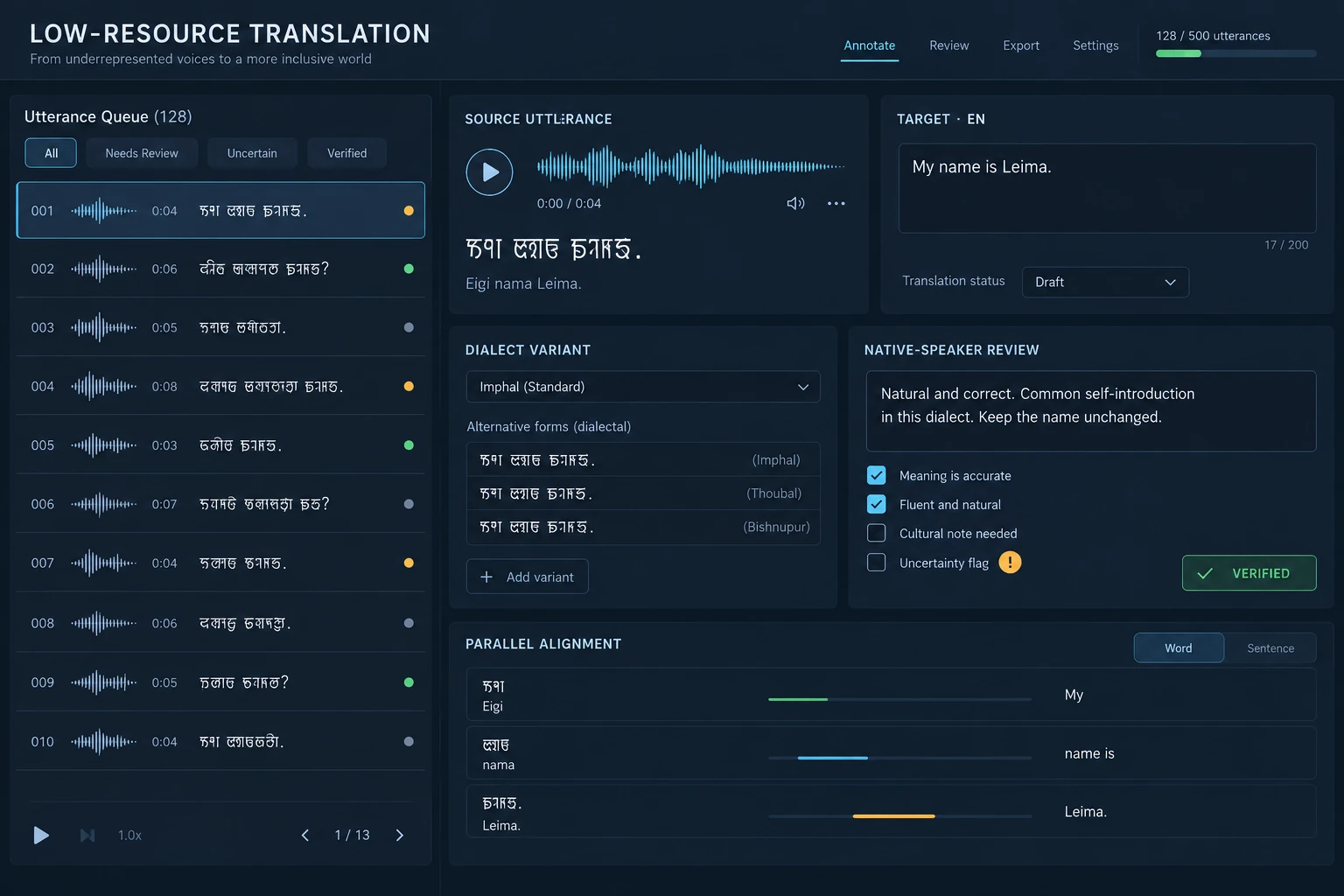1344x896 pixels.
Task: Switch to the Review tab
Action: 948,45
